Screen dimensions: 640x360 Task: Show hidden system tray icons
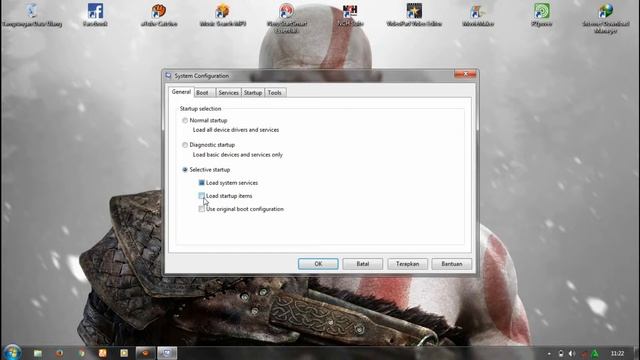549,354
